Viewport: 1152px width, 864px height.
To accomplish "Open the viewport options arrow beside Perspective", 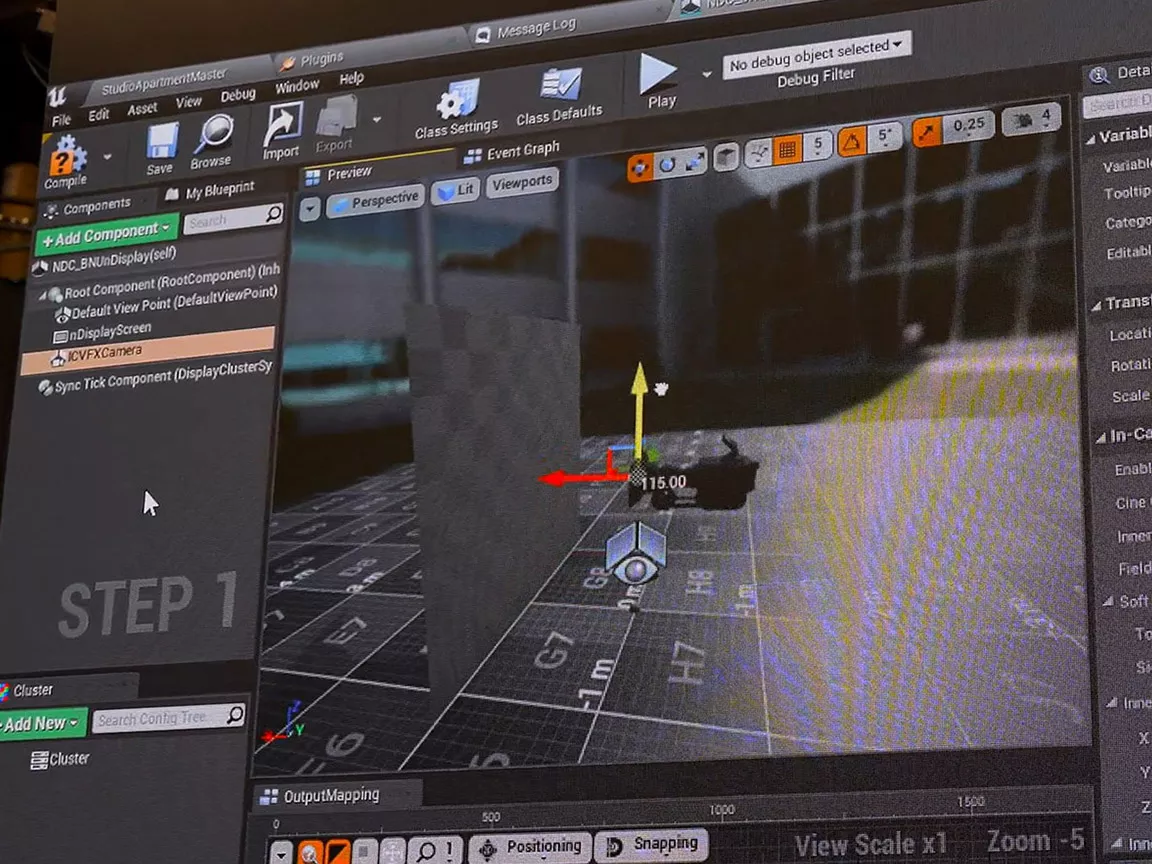I will tap(309, 209).
